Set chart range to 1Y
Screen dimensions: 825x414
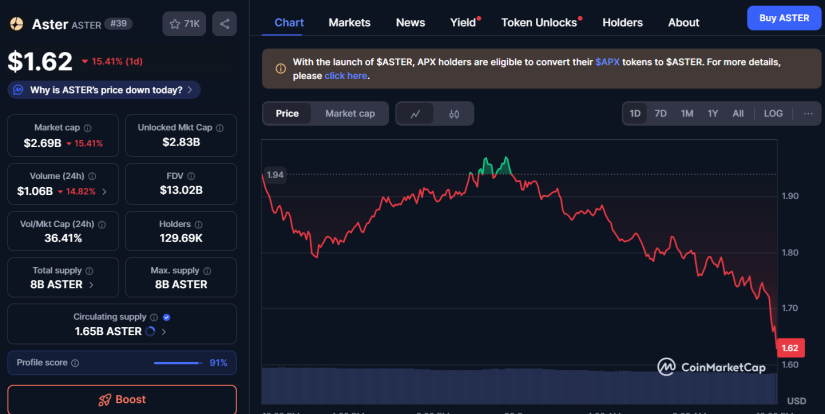click(712, 114)
